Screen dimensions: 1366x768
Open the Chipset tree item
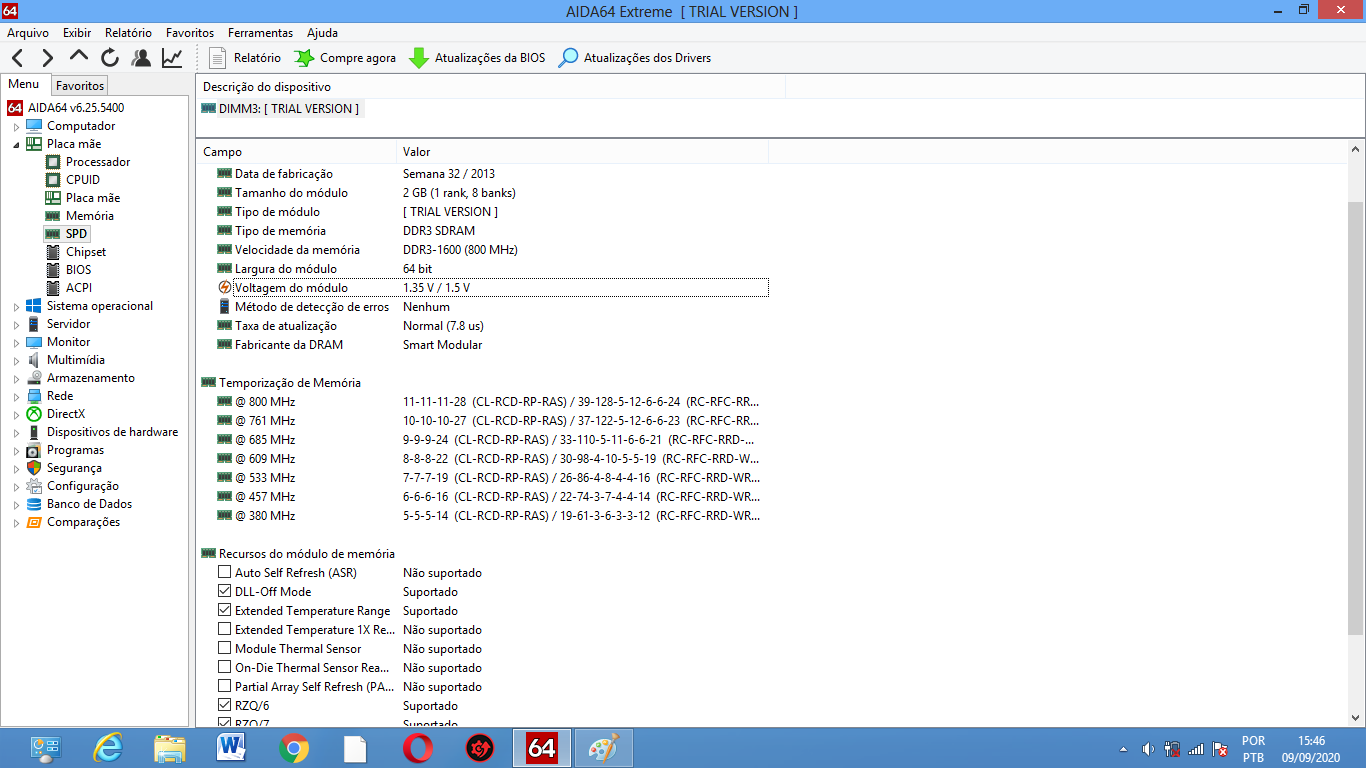(x=86, y=252)
